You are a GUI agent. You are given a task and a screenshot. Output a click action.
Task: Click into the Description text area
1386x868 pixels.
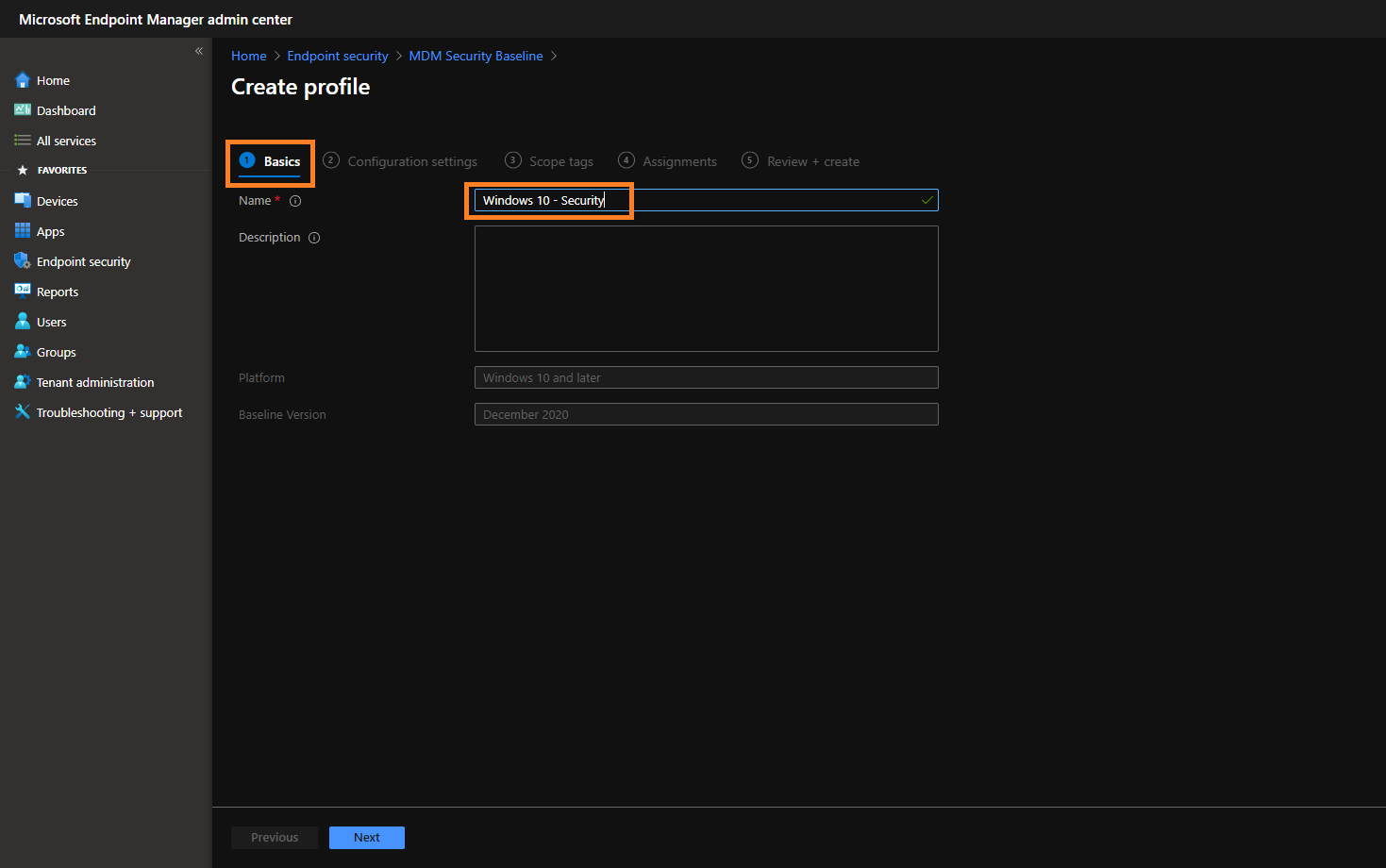(x=707, y=289)
